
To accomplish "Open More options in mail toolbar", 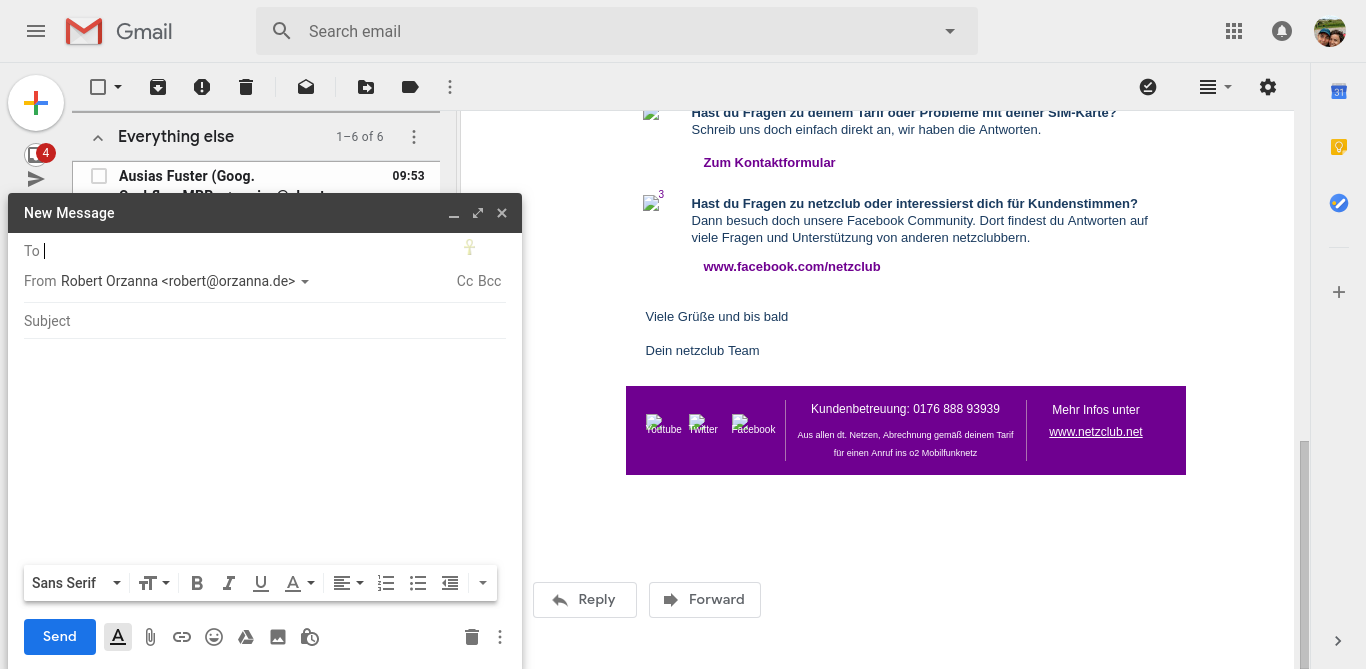I will 450,87.
